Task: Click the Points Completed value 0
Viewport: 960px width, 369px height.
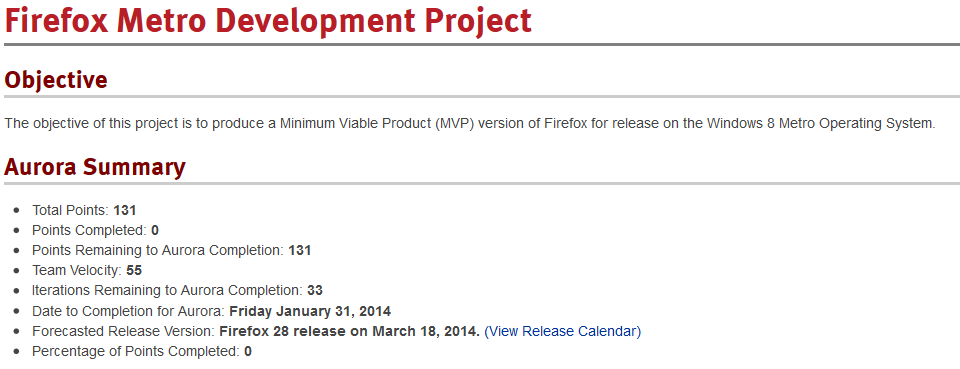Action: pyautogui.click(x=155, y=230)
